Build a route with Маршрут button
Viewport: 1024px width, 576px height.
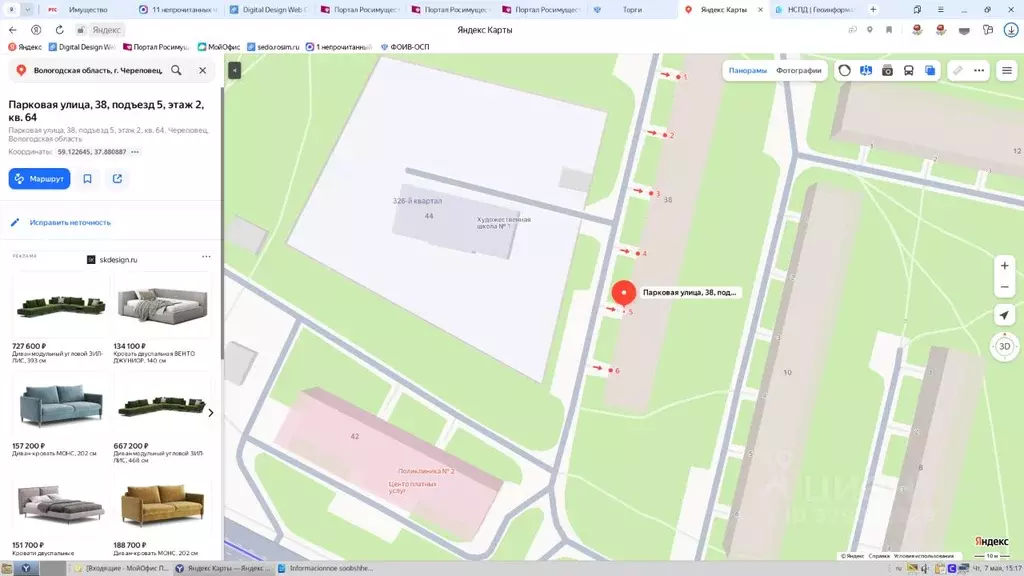[x=39, y=178]
